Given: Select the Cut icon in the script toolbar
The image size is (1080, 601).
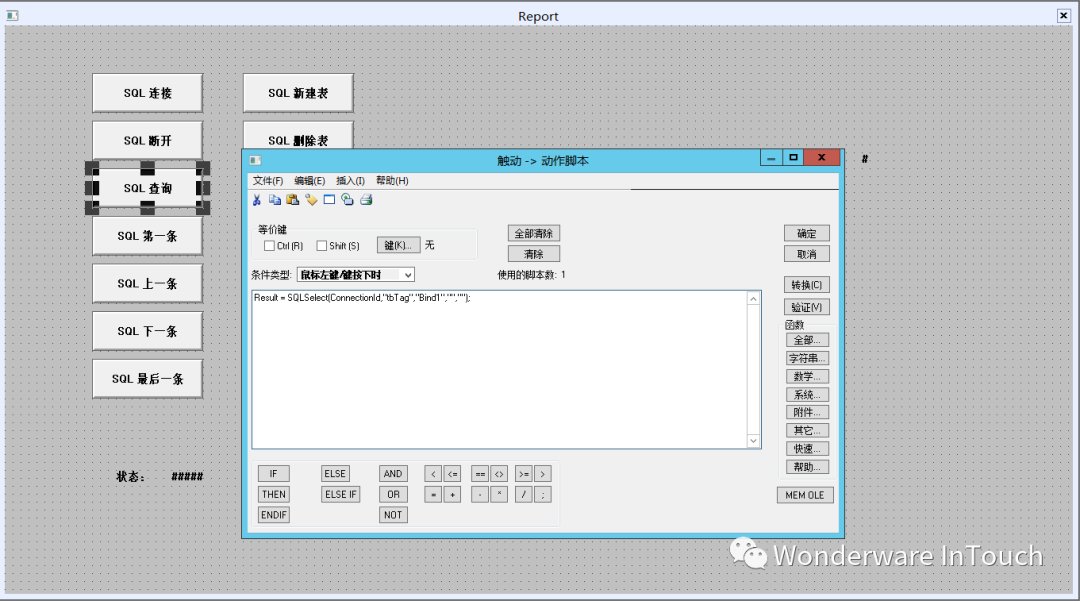Looking at the screenshot, I should pyautogui.click(x=258, y=200).
